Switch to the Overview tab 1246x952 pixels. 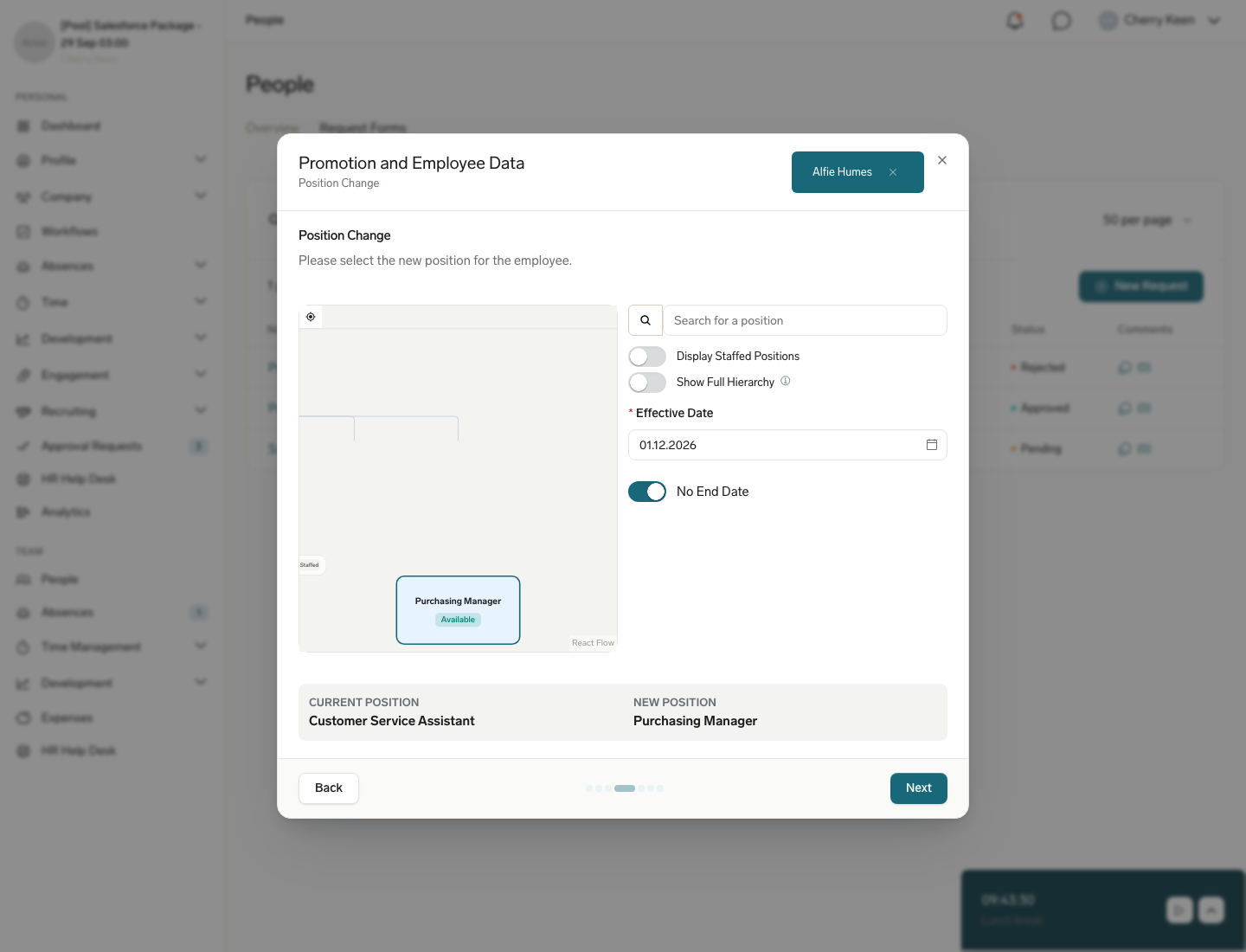(x=272, y=128)
